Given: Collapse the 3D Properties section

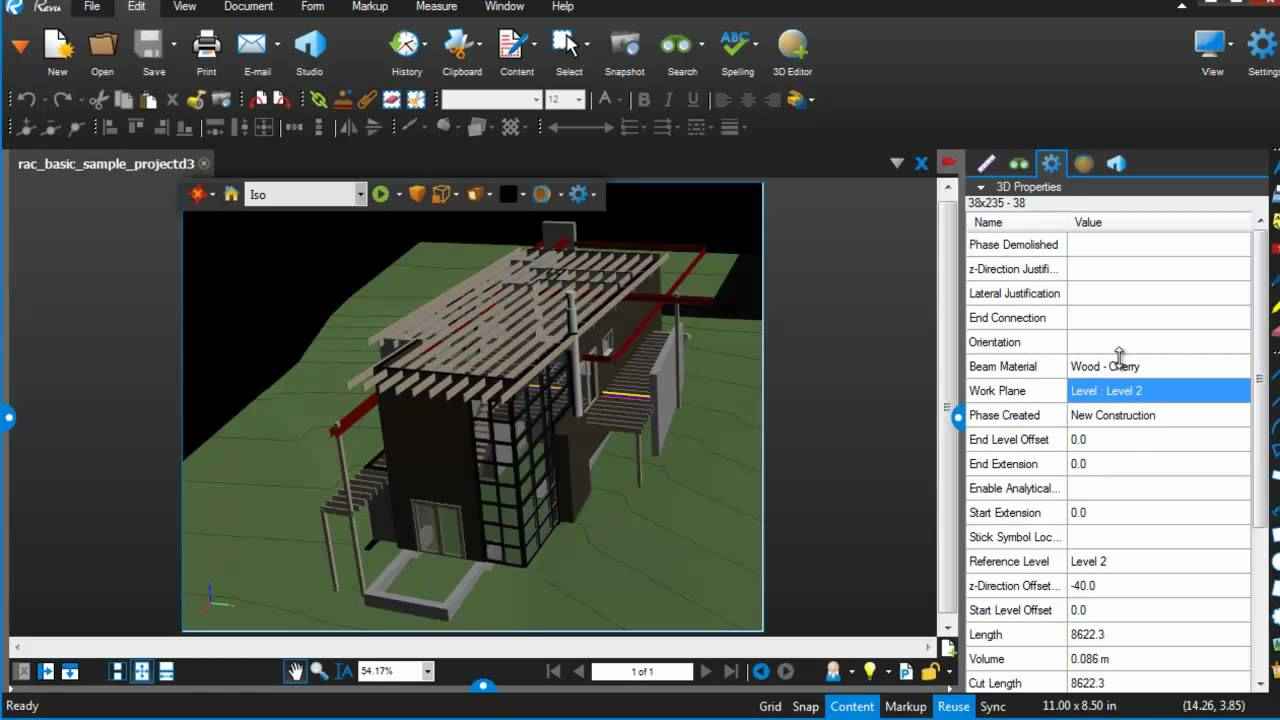Looking at the screenshot, I should point(980,187).
